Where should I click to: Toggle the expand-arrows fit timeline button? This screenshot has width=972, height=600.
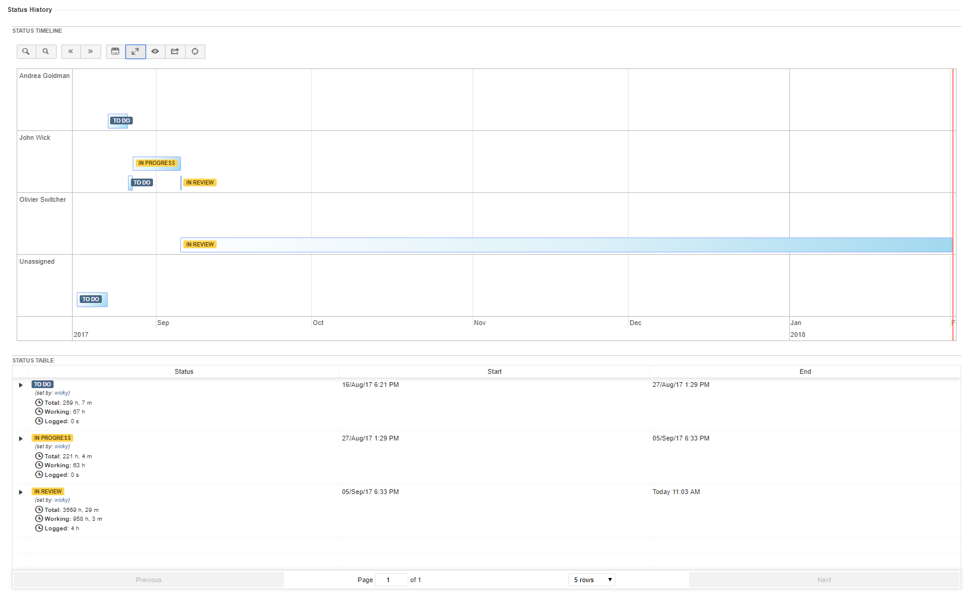pyautogui.click(x=135, y=52)
